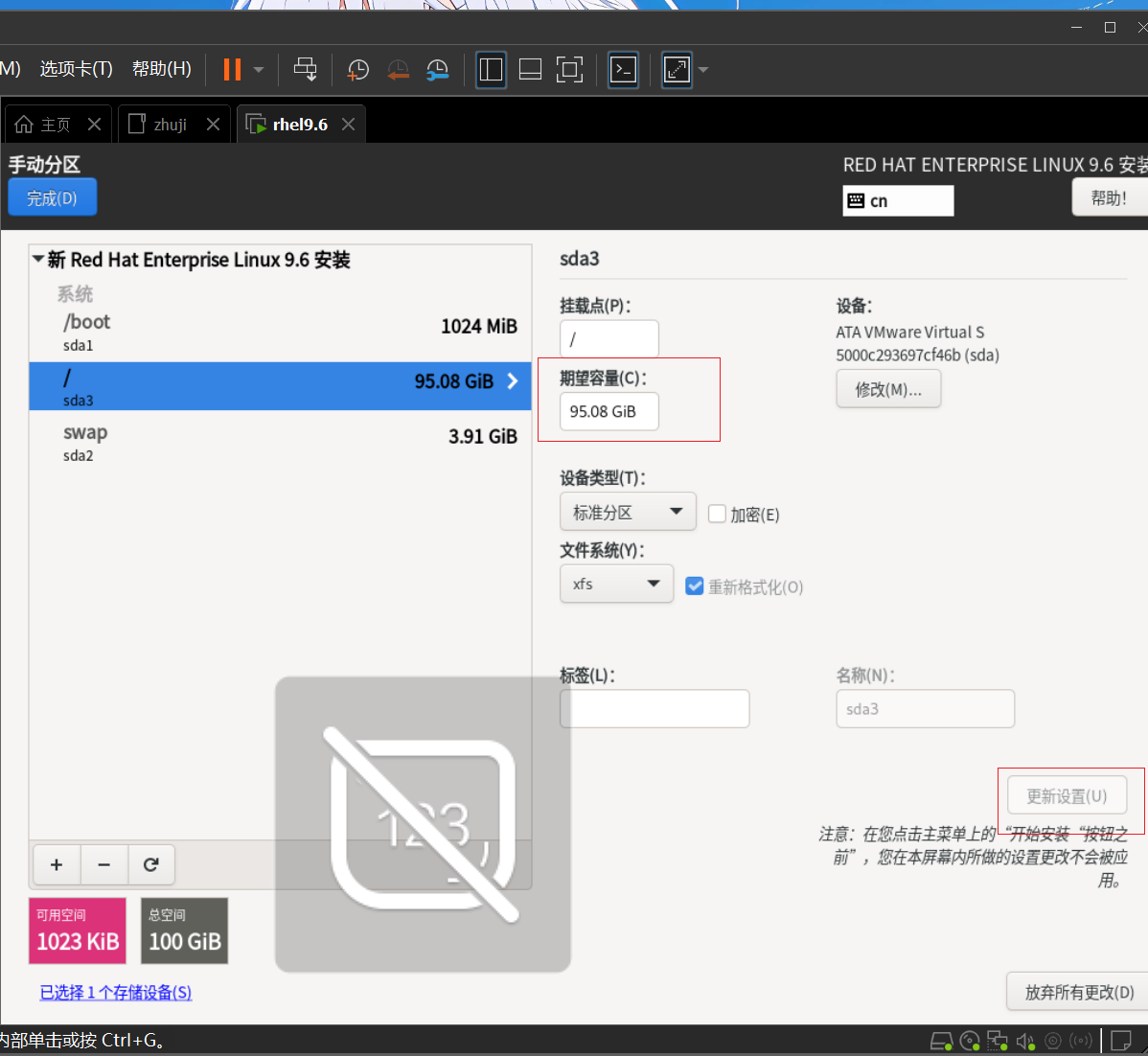The height and width of the screenshot is (1056, 1148).
Task: Click the message log note status icon
Action: pyautogui.click(x=1120, y=1041)
